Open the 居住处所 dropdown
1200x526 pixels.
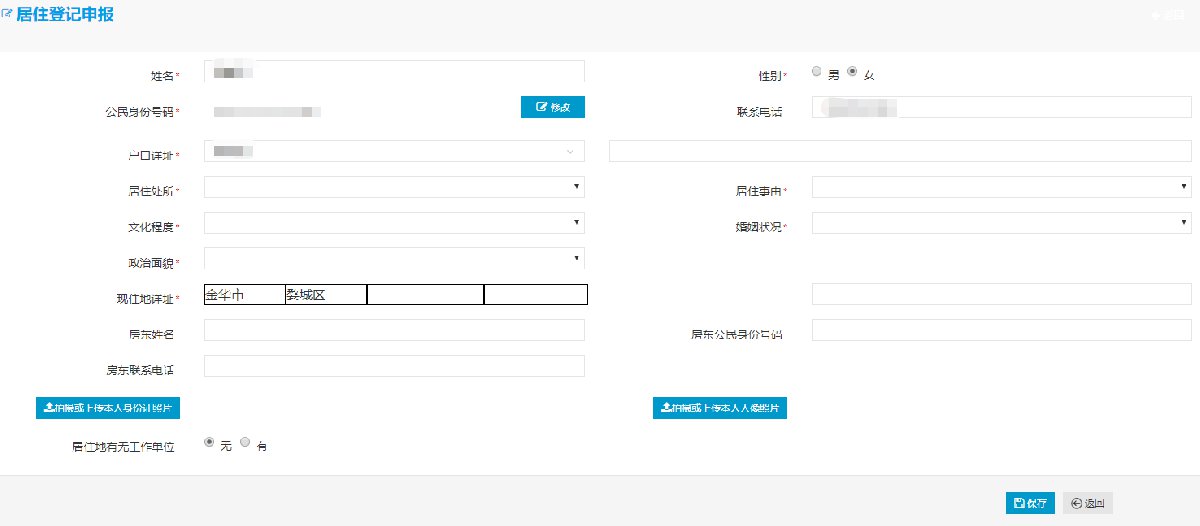(x=394, y=187)
